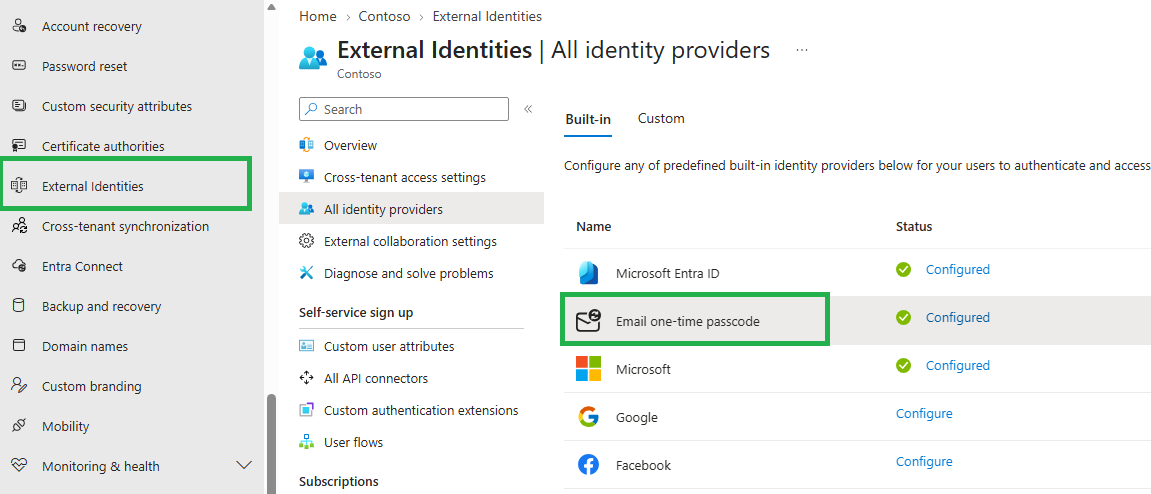Screen dimensions: 1151x494
Task: Click the Certificate authorities icon
Action: click(20, 146)
